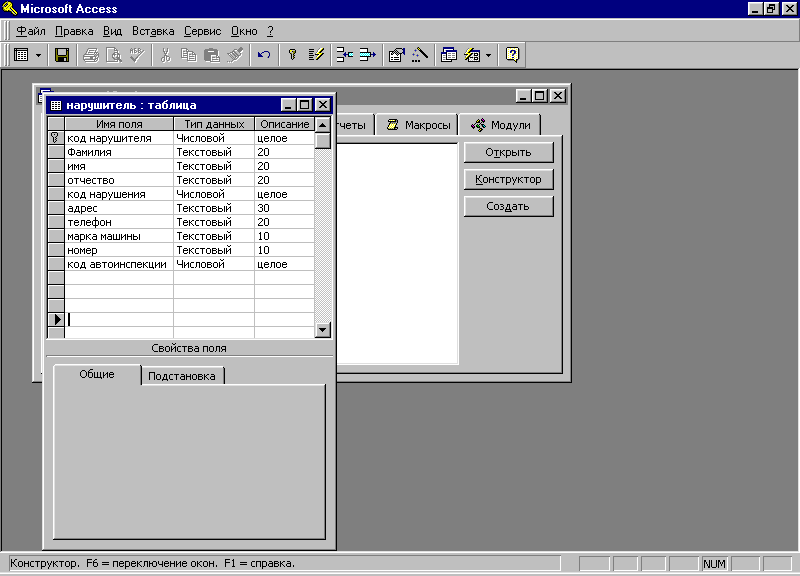Screen dimensions: 800x576
Task: Click the 'Имя поля' column header
Action: click(119, 124)
